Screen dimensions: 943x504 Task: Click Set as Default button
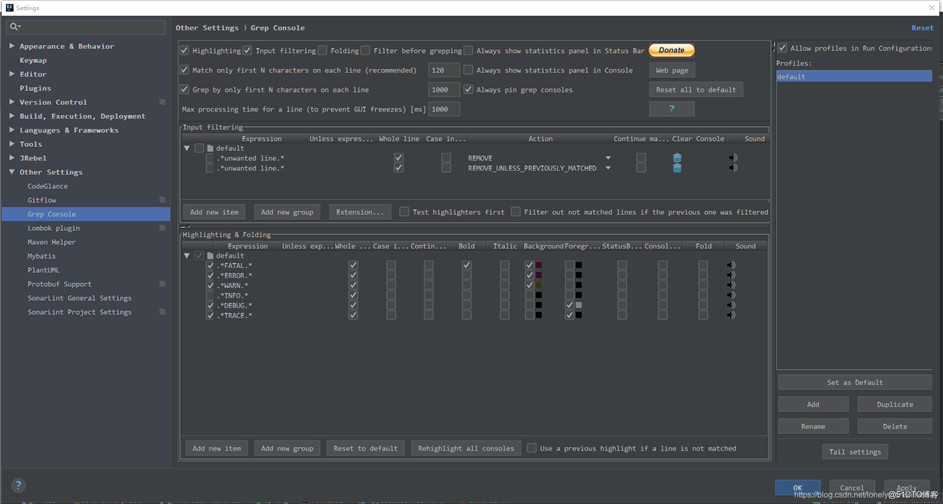click(855, 382)
